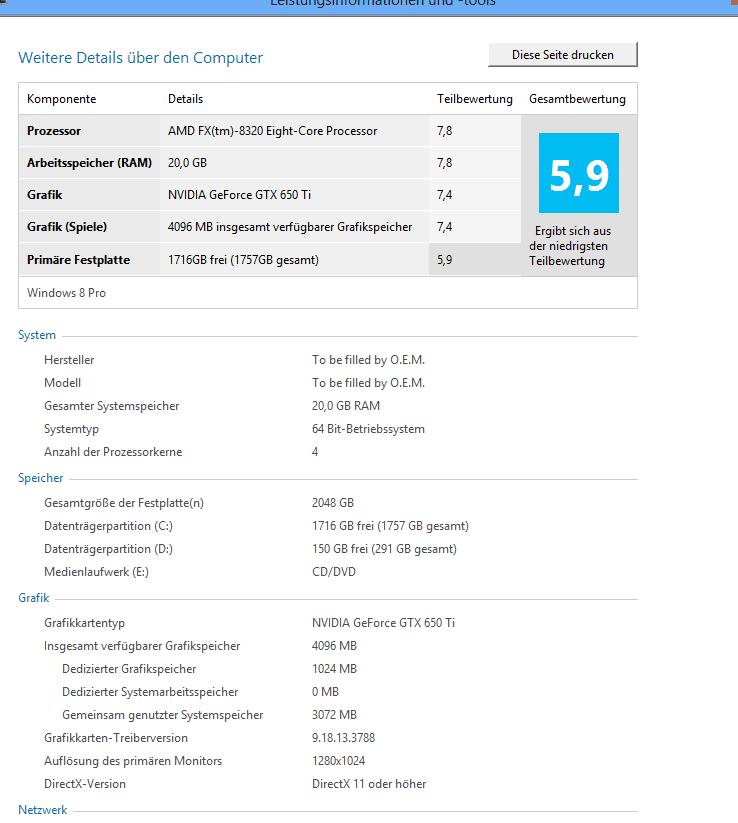
Task: Select the Grafikkartentyp label
Action: pyautogui.click(x=84, y=623)
